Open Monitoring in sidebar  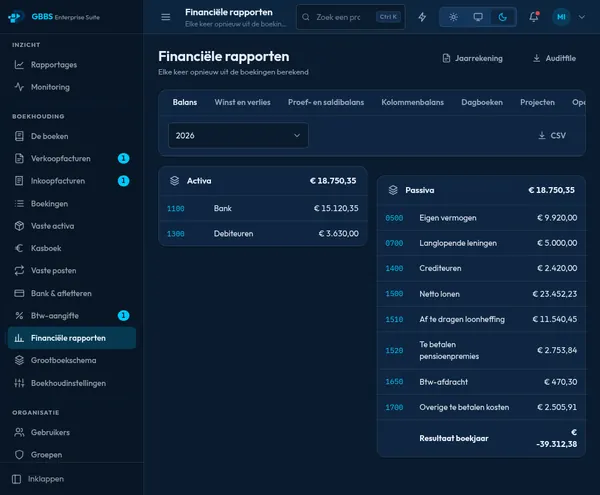point(72,87)
